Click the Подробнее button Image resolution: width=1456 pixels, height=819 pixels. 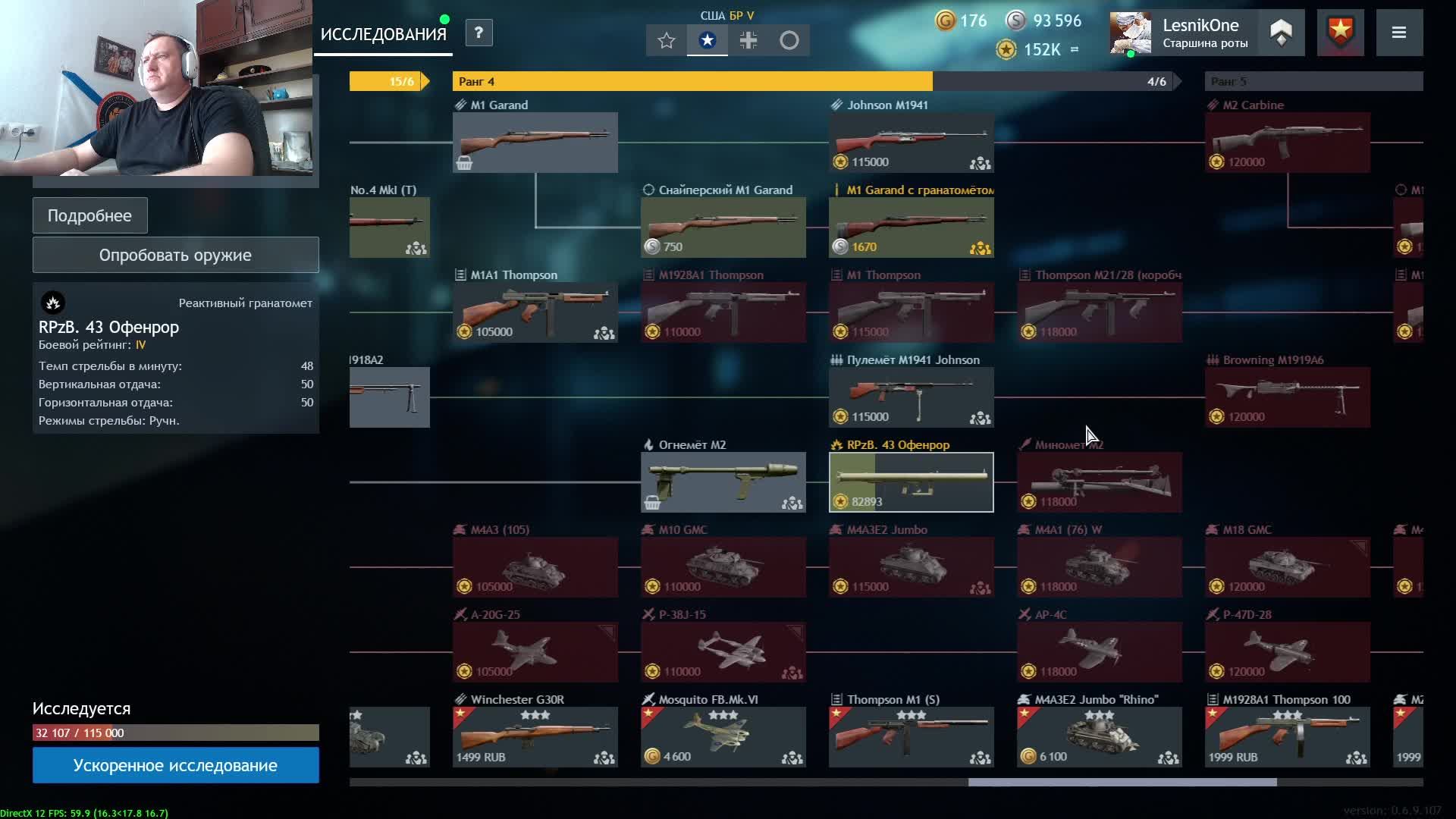pyautogui.click(x=89, y=215)
